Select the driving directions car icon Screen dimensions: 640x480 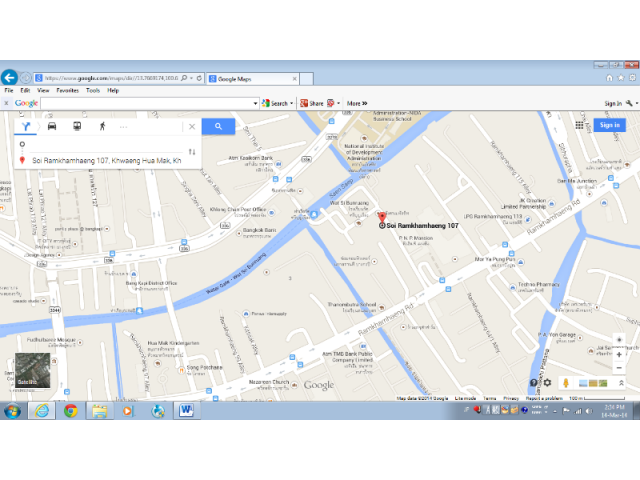(x=52, y=126)
